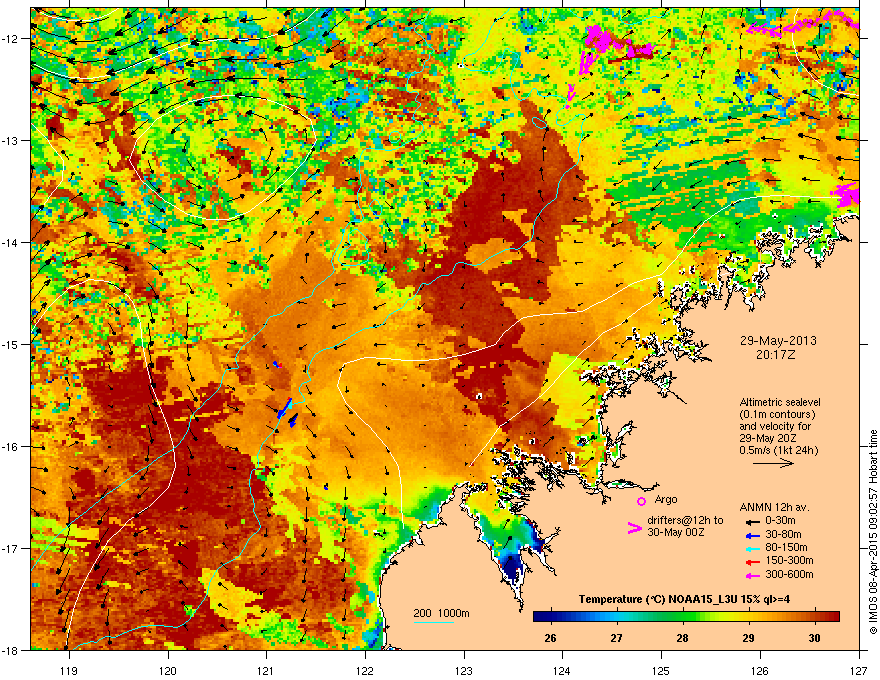
Task: Click the longitude axis label 121
Action: pyautogui.click(x=266, y=670)
